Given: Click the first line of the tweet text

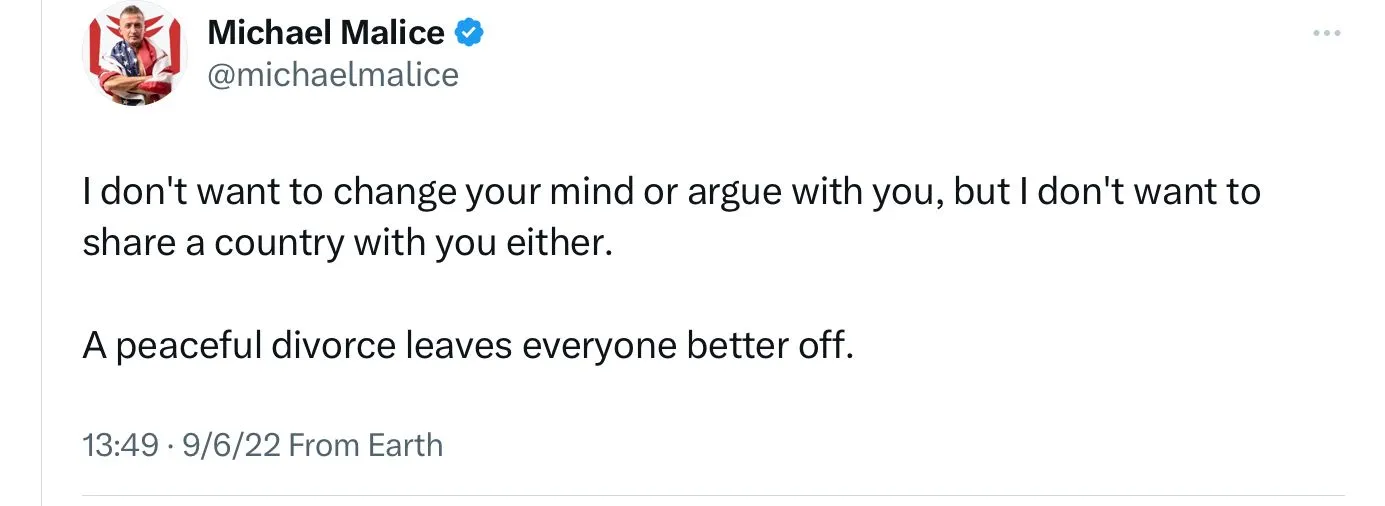Looking at the screenshot, I should (671, 191).
